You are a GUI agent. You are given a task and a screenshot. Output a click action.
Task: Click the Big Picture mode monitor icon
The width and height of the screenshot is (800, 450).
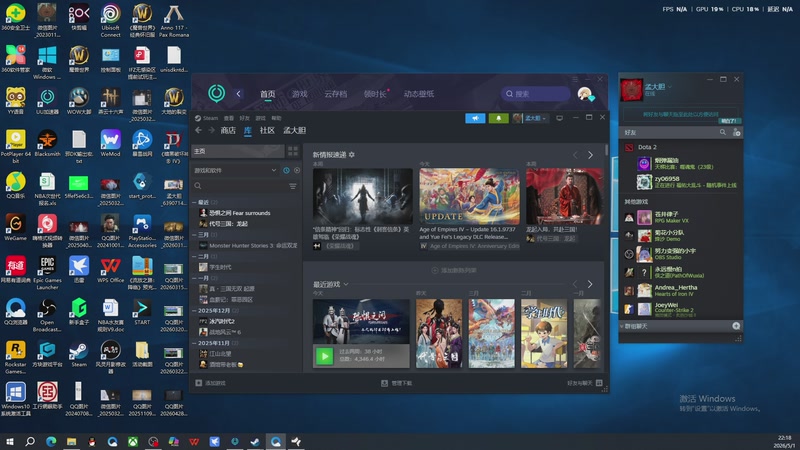559,118
